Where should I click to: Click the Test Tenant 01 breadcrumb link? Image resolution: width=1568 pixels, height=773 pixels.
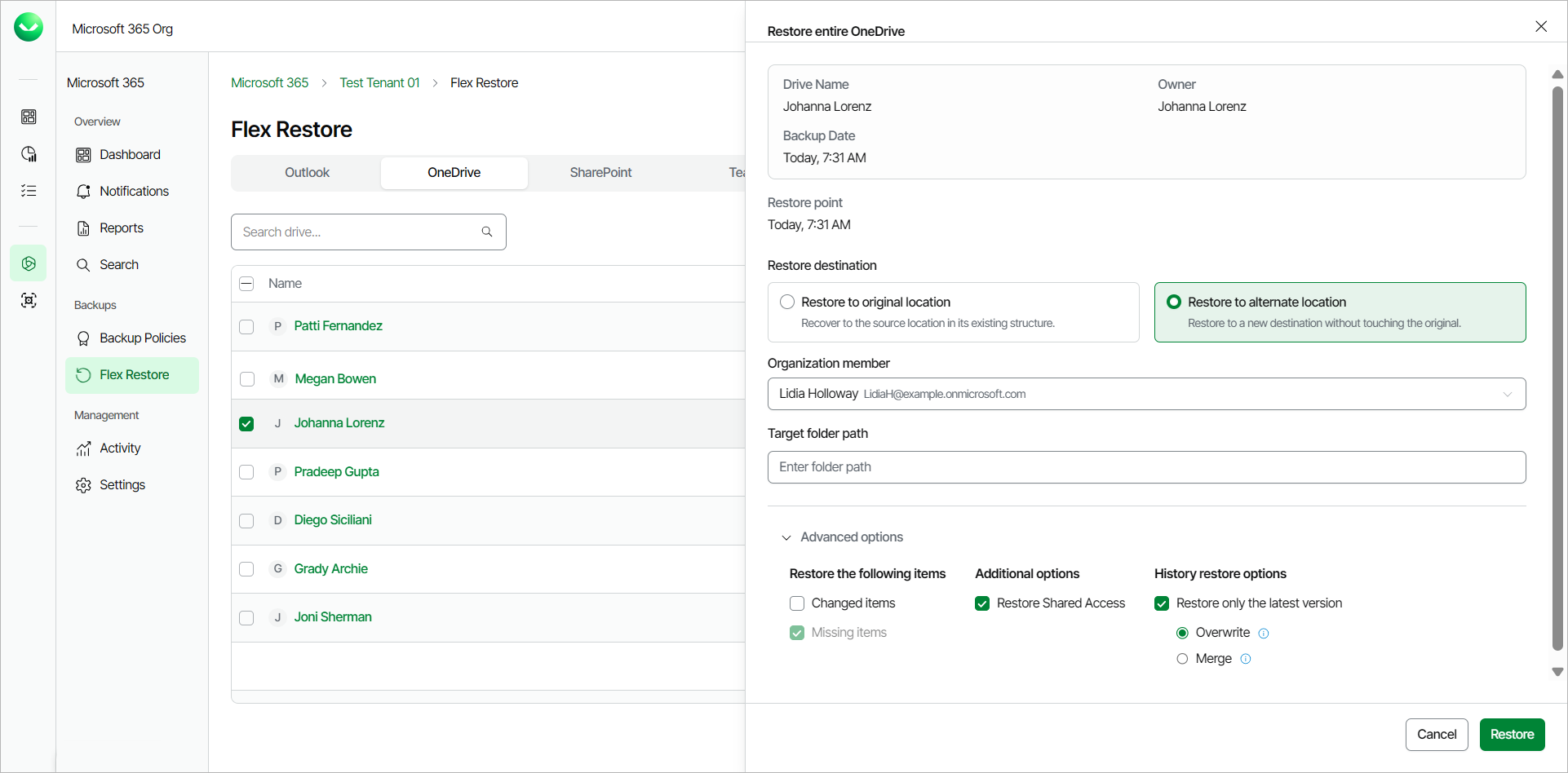(379, 83)
